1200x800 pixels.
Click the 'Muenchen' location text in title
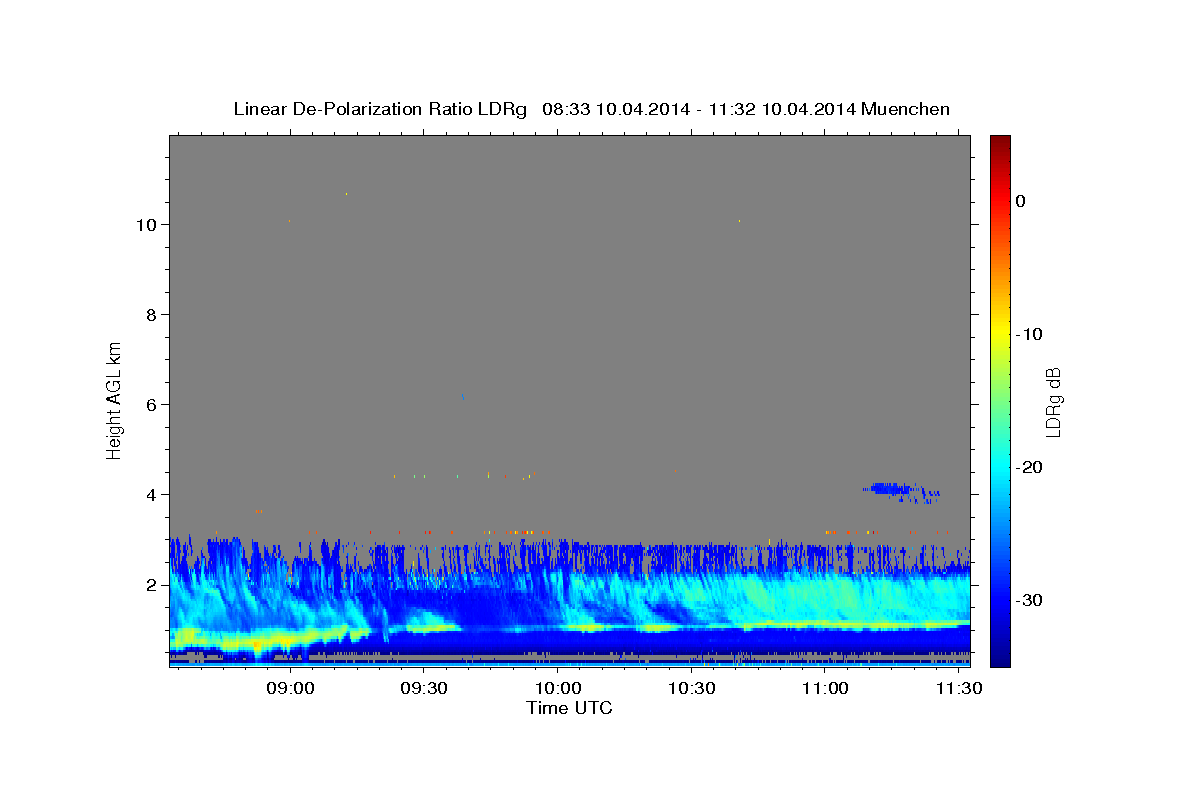coord(905,109)
